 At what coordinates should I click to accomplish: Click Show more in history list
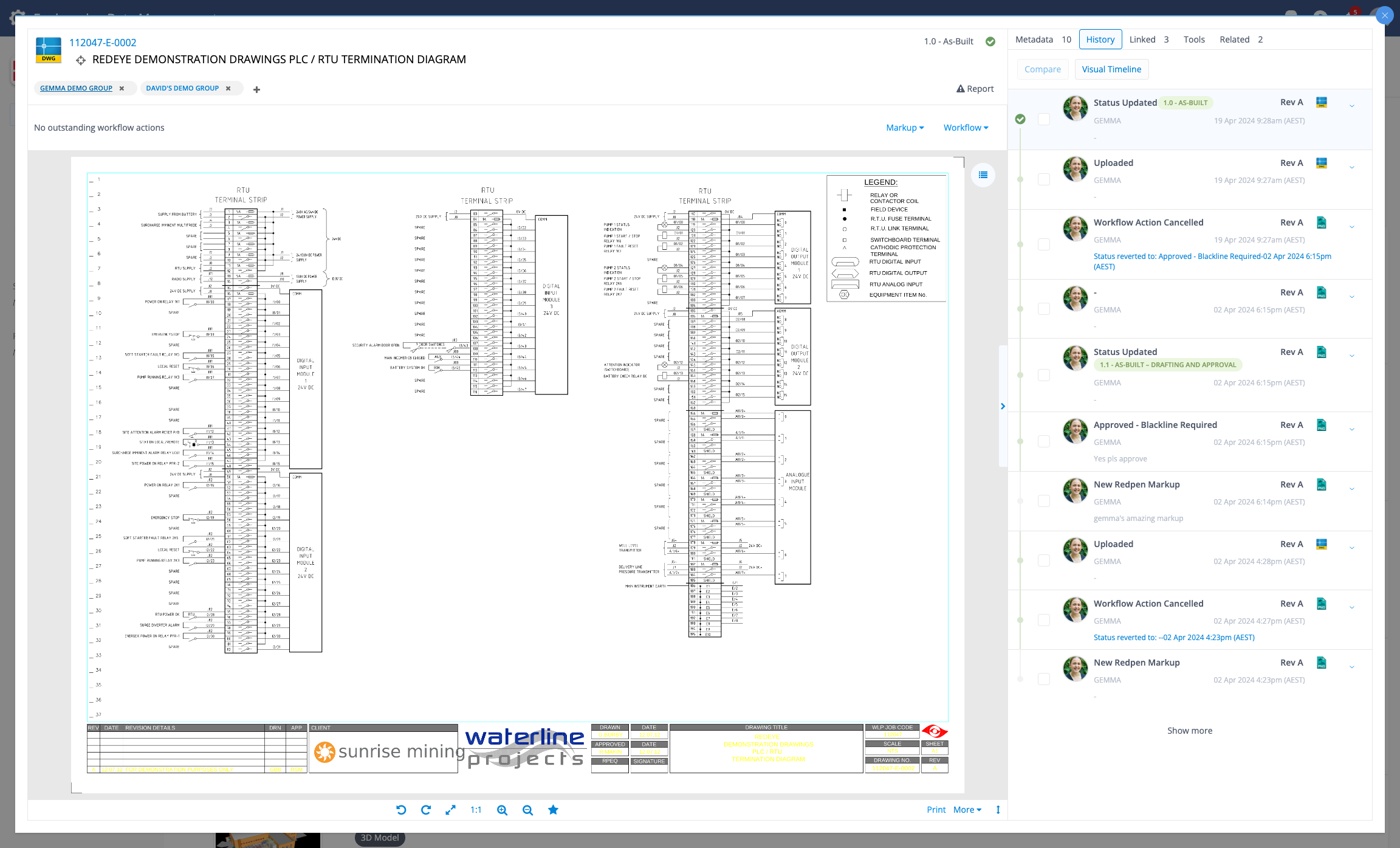[x=1190, y=730]
